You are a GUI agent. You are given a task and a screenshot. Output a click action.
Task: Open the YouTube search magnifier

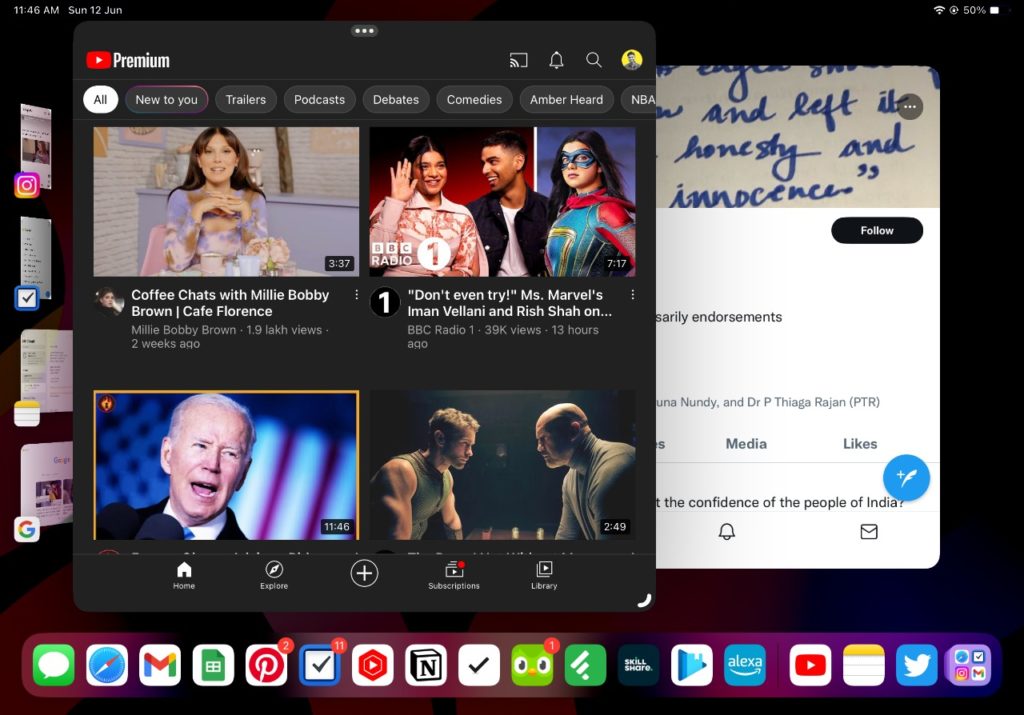(x=594, y=60)
